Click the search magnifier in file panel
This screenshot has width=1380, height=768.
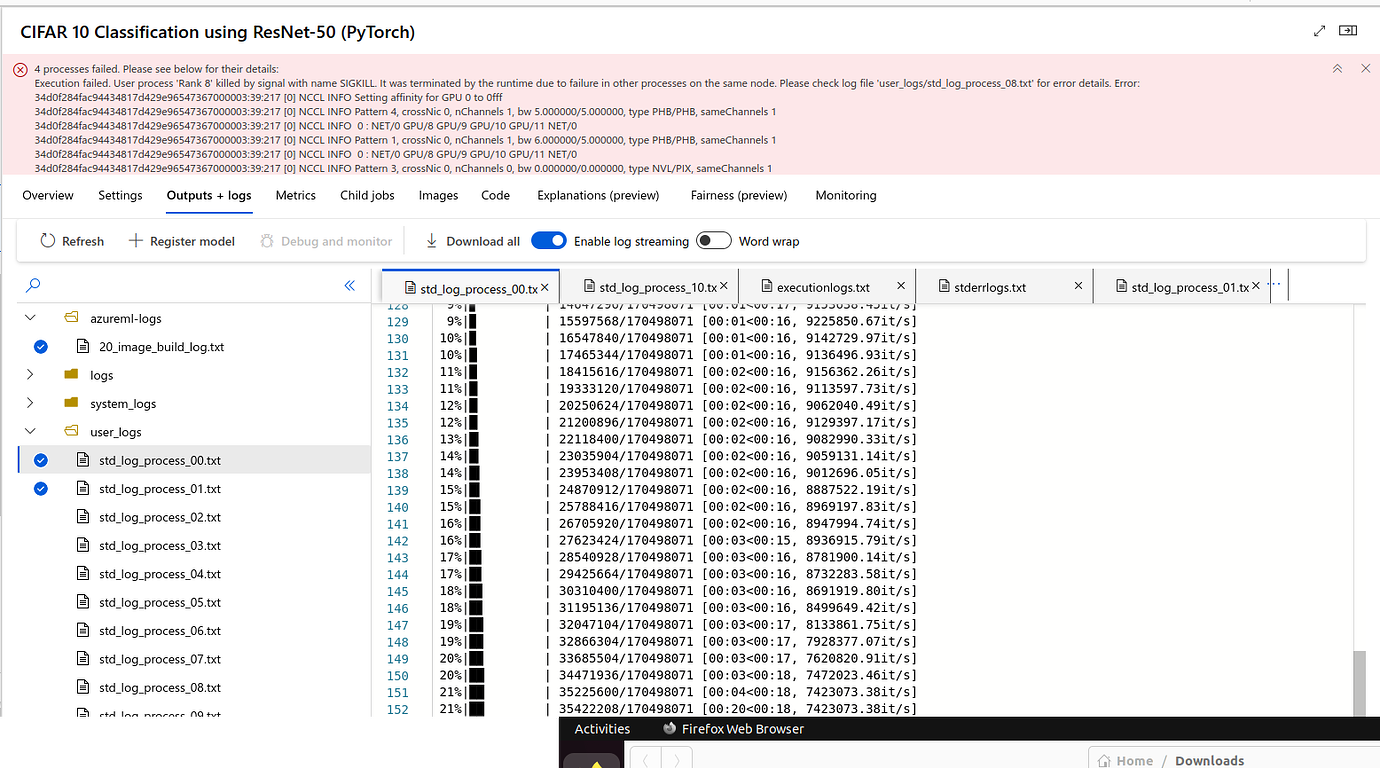(33, 286)
